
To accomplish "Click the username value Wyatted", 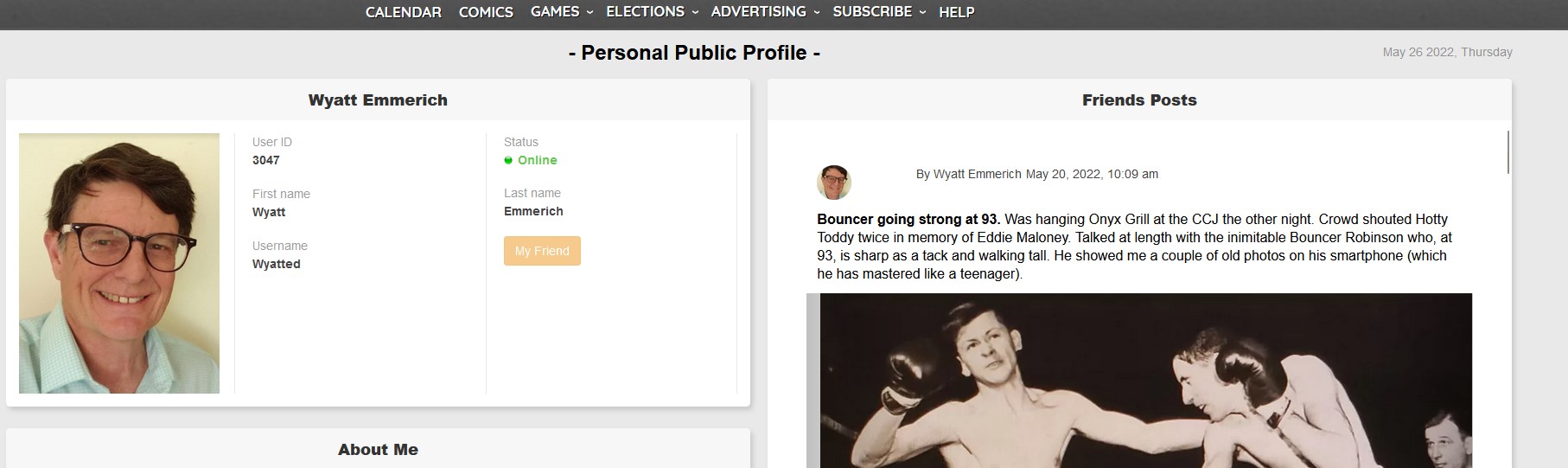I will click(276, 265).
